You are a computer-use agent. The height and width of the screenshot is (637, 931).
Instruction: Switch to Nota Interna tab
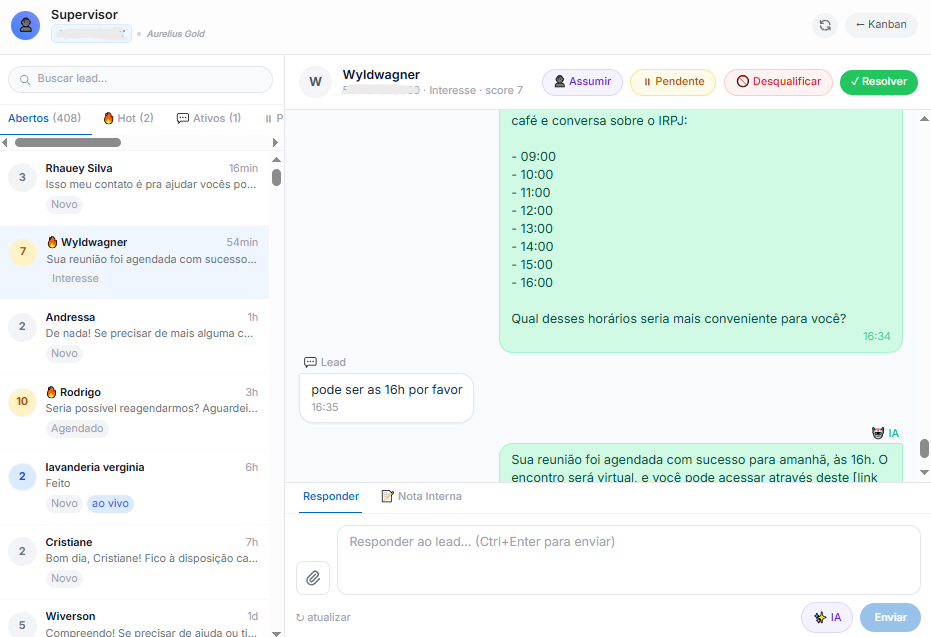click(421, 496)
